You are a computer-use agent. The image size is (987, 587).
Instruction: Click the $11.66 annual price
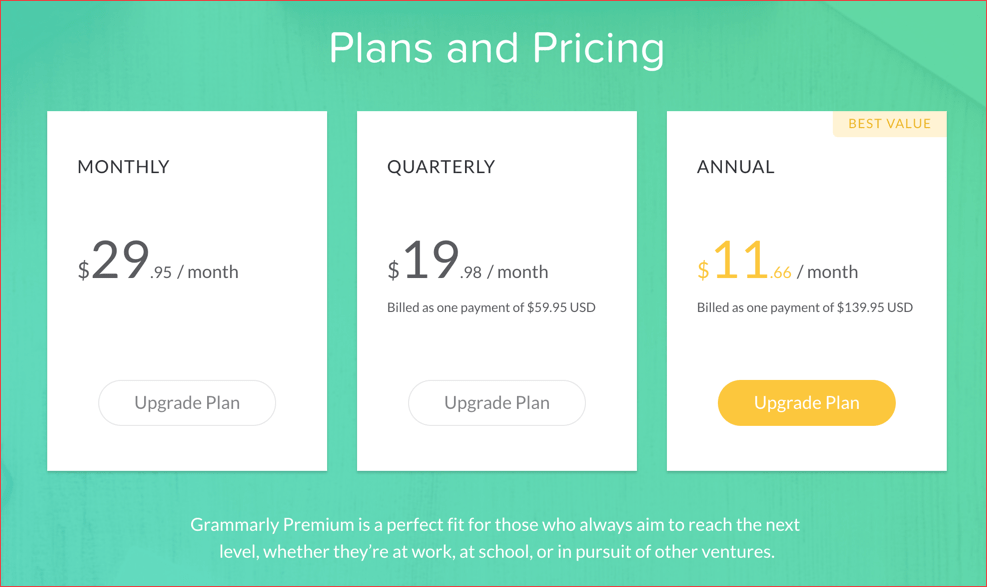pos(745,262)
